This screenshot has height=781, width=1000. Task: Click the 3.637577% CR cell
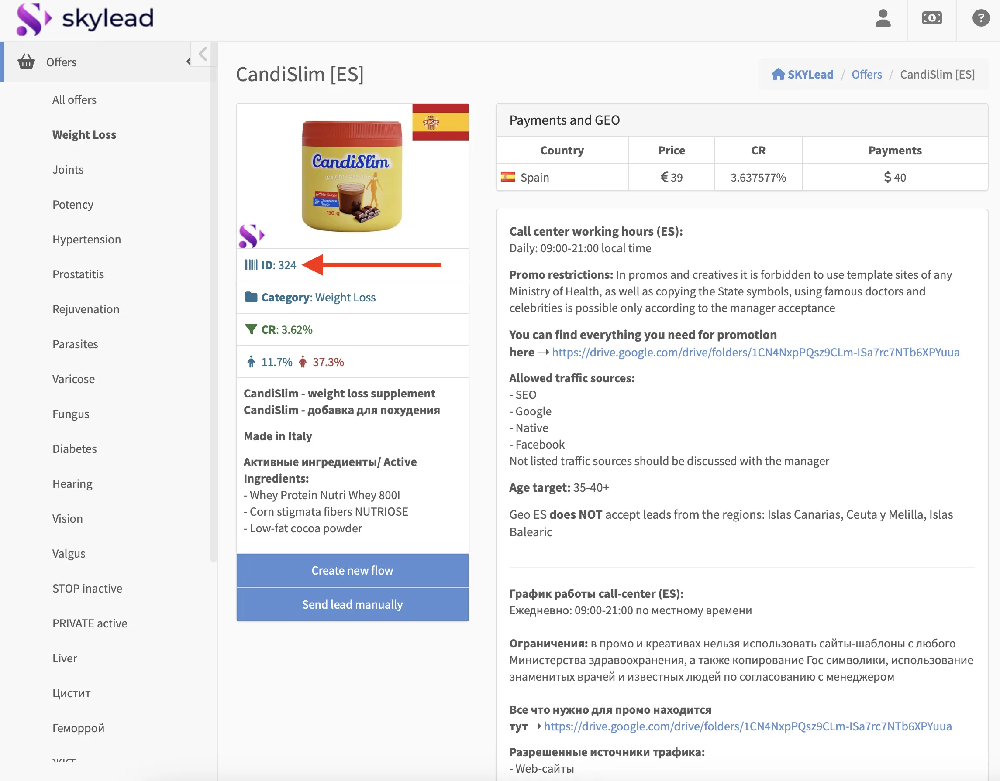point(758,177)
